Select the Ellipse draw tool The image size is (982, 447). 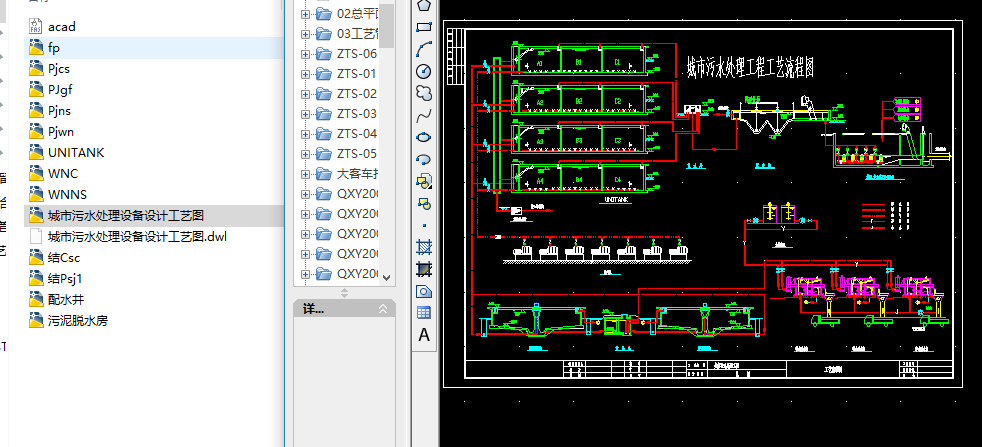pos(424,137)
